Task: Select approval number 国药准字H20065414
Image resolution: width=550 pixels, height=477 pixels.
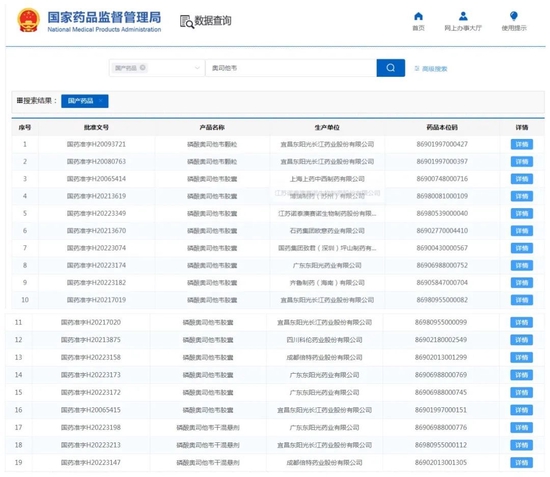Action: [96, 179]
